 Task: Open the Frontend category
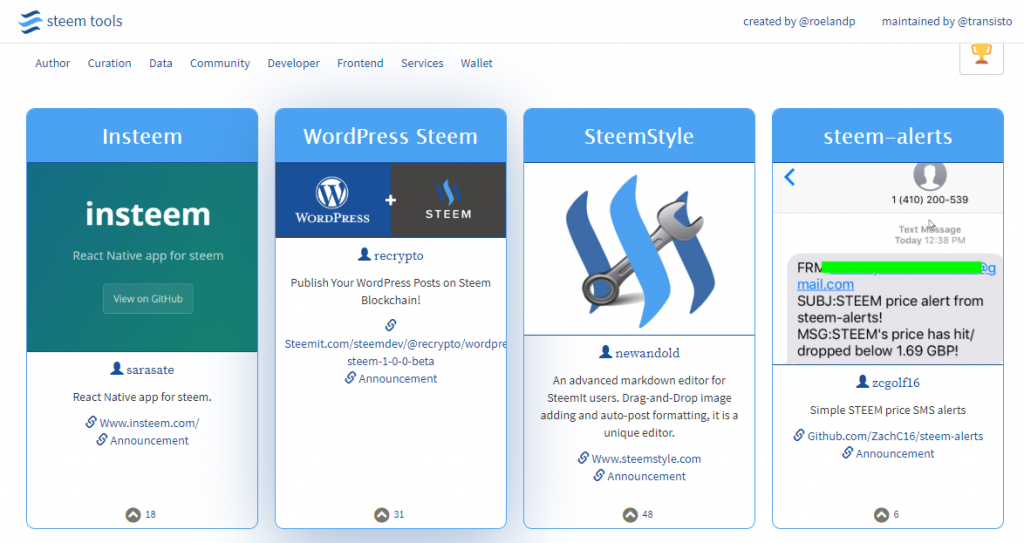(360, 63)
